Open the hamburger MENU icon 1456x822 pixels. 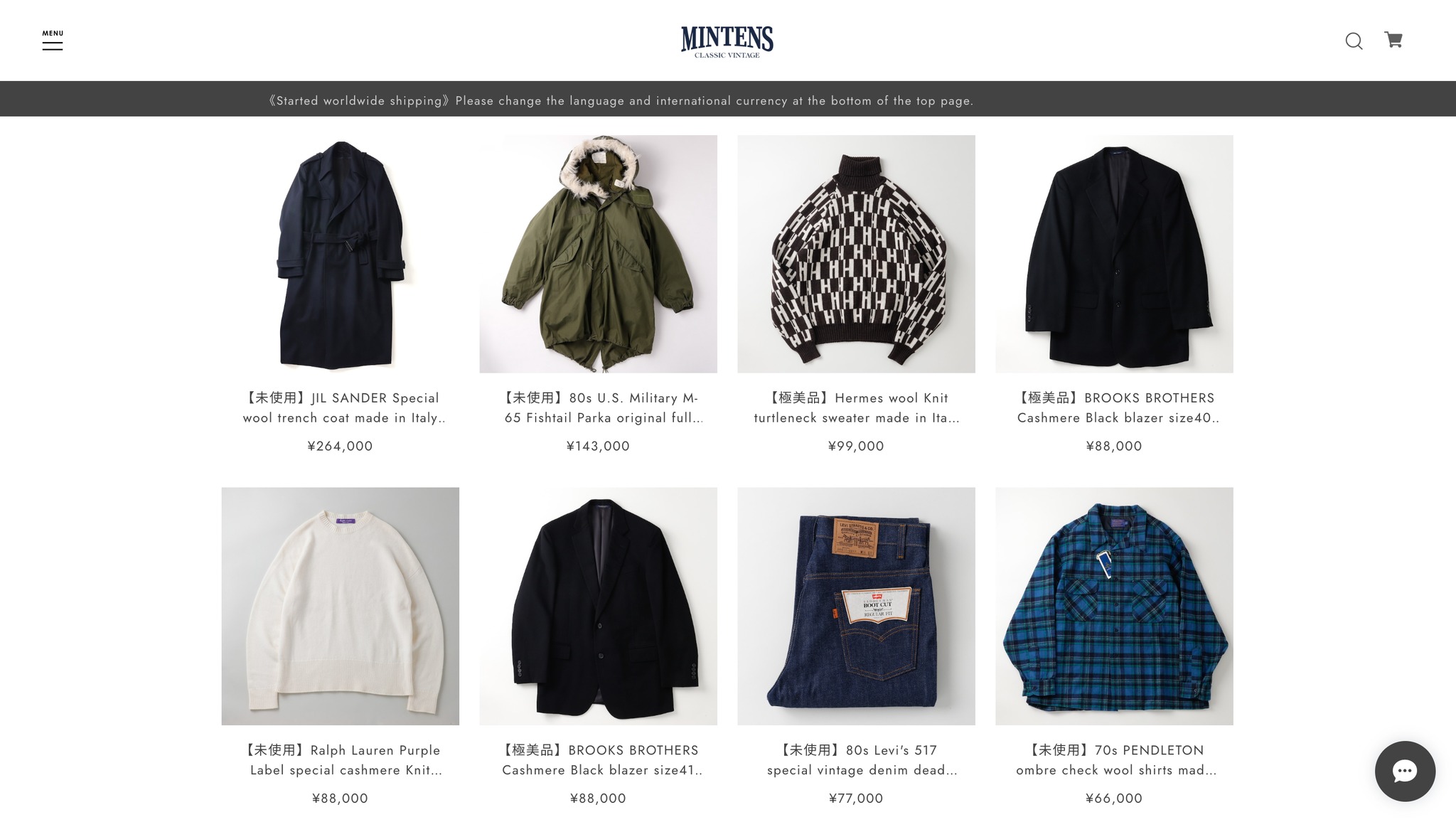(x=52, y=41)
